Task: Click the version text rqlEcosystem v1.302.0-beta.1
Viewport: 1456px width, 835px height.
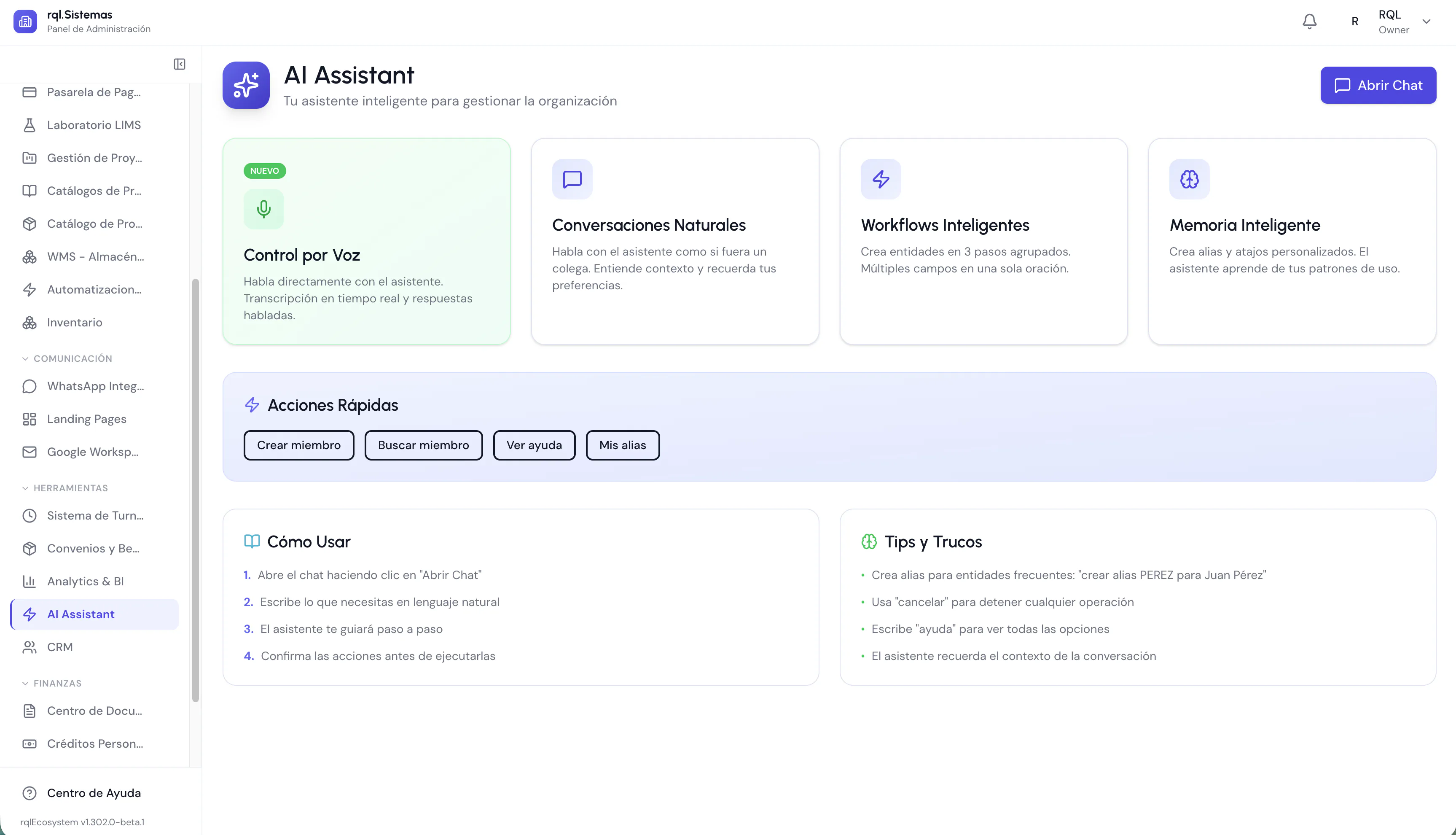Action: 82,822
